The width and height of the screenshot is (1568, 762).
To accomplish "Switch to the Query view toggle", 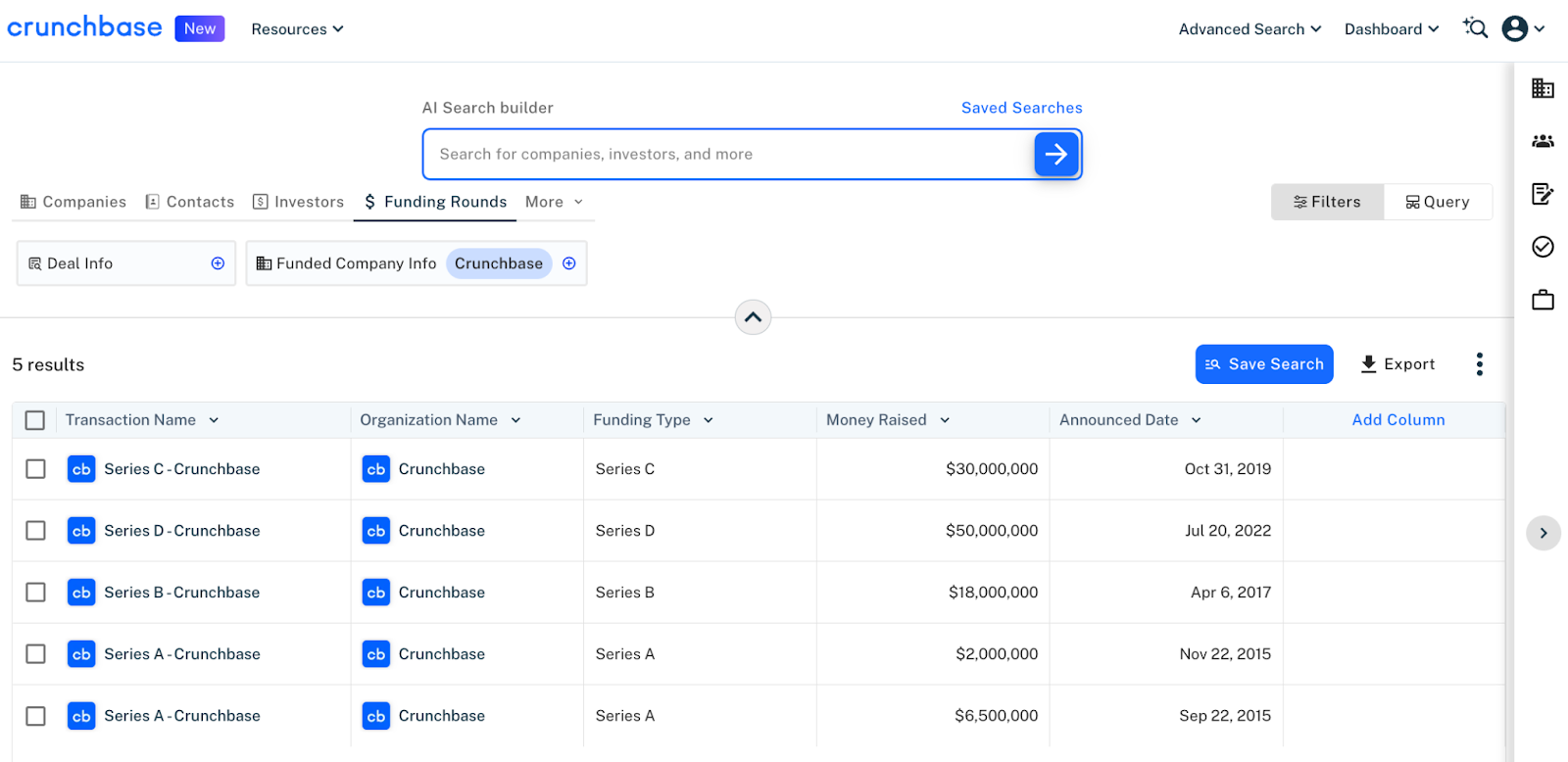I will pos(1438,202).
